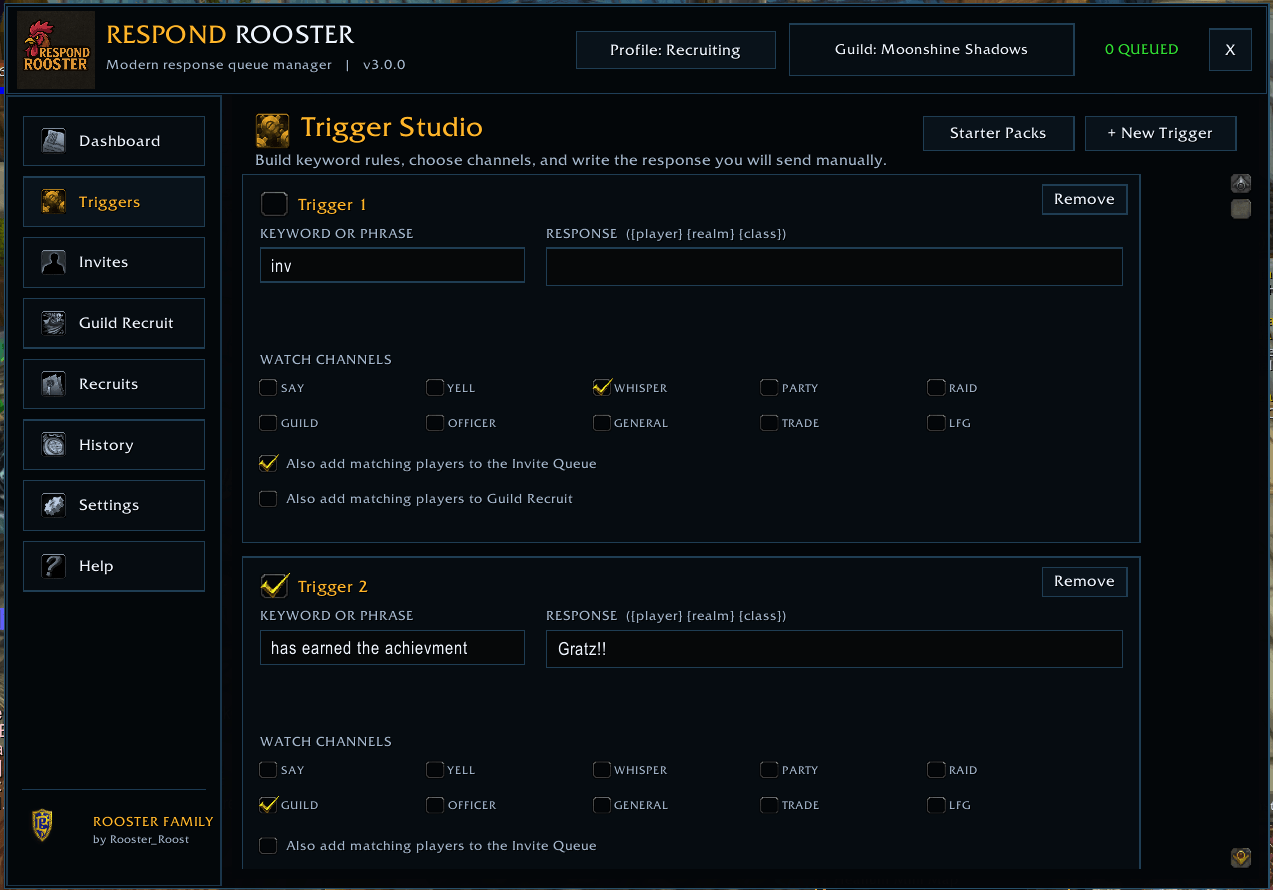The image size is (1273, 890).
Task: Open Starter Packs
Action: click(x=998, y=133)
